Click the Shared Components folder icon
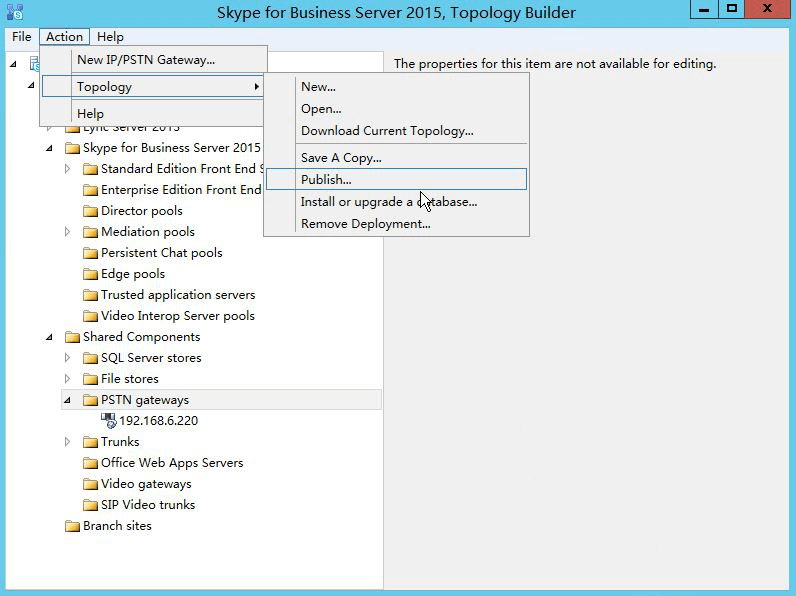796x596 pixels. [x=73, y=337]
